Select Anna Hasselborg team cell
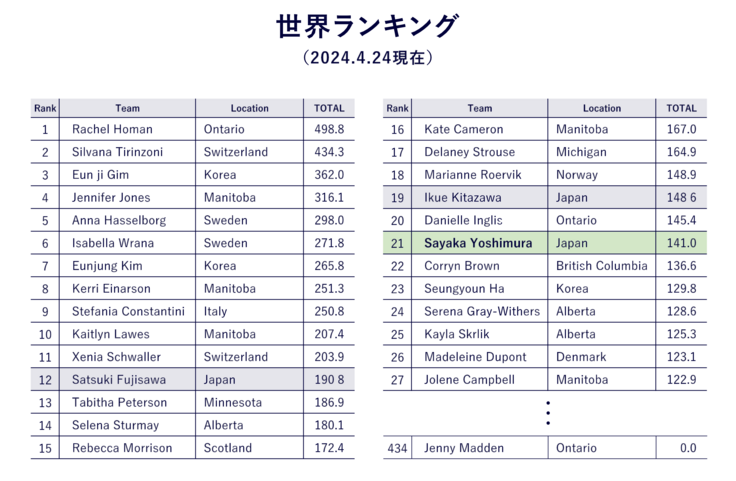This screenshot has width=736, height=481. 119,220
